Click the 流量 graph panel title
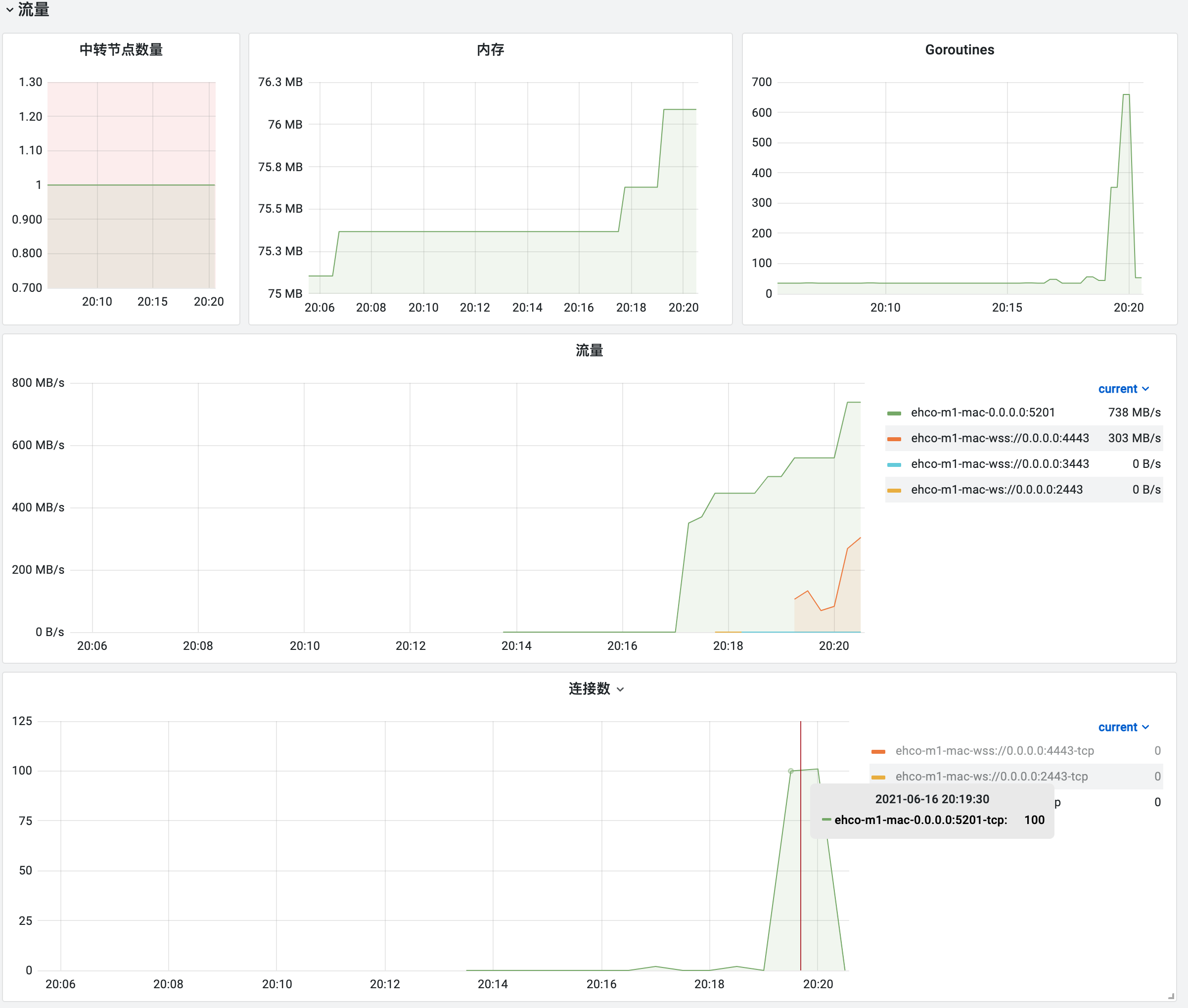Screen dimensions: 1188x1008 (x=589, y=350)
